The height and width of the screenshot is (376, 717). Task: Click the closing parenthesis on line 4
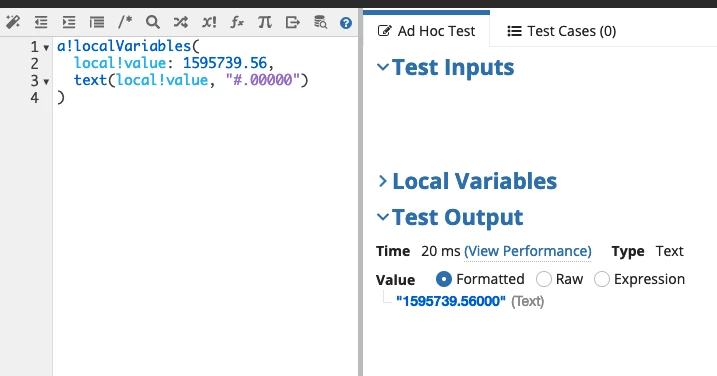pyautogui.click(x=61, y=97)
